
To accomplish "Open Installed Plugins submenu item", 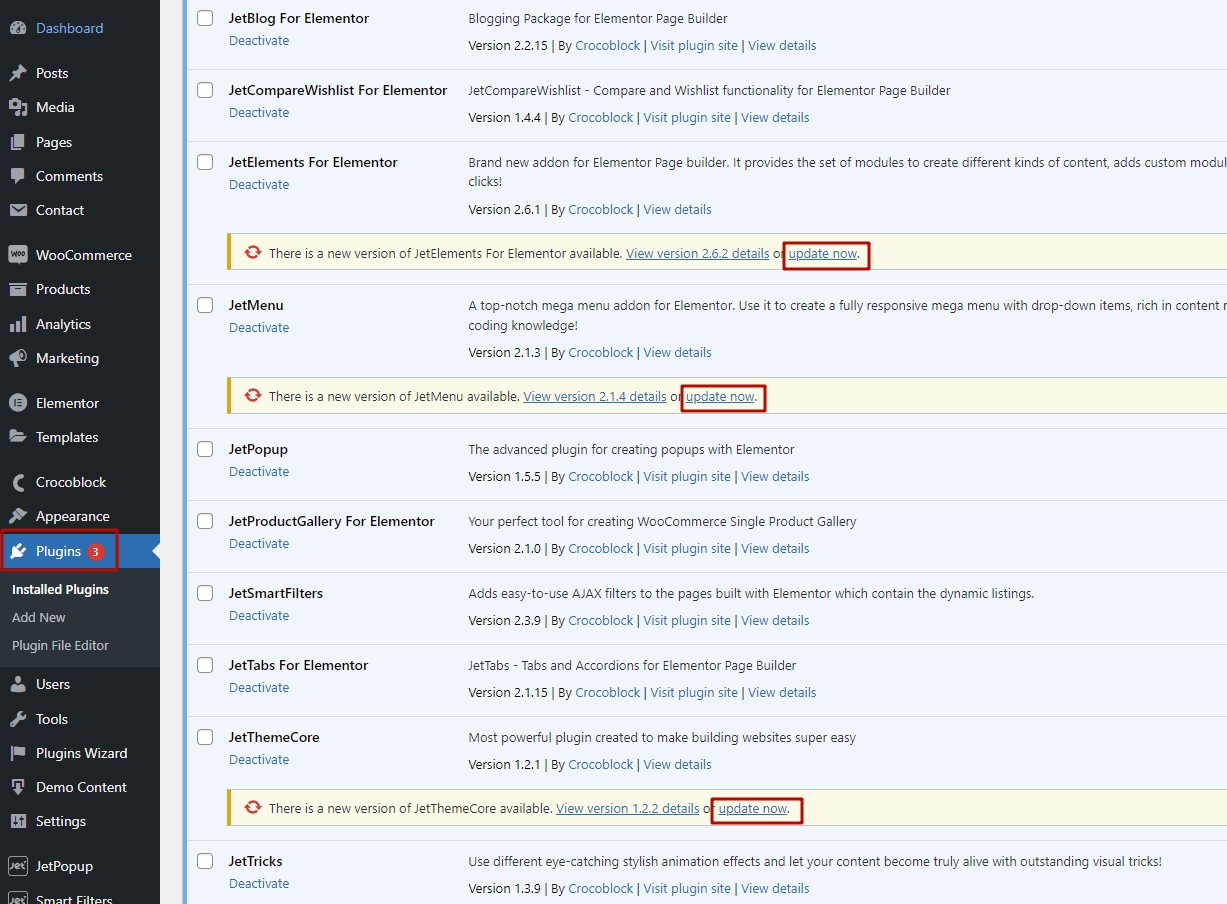I will [59, 589].
